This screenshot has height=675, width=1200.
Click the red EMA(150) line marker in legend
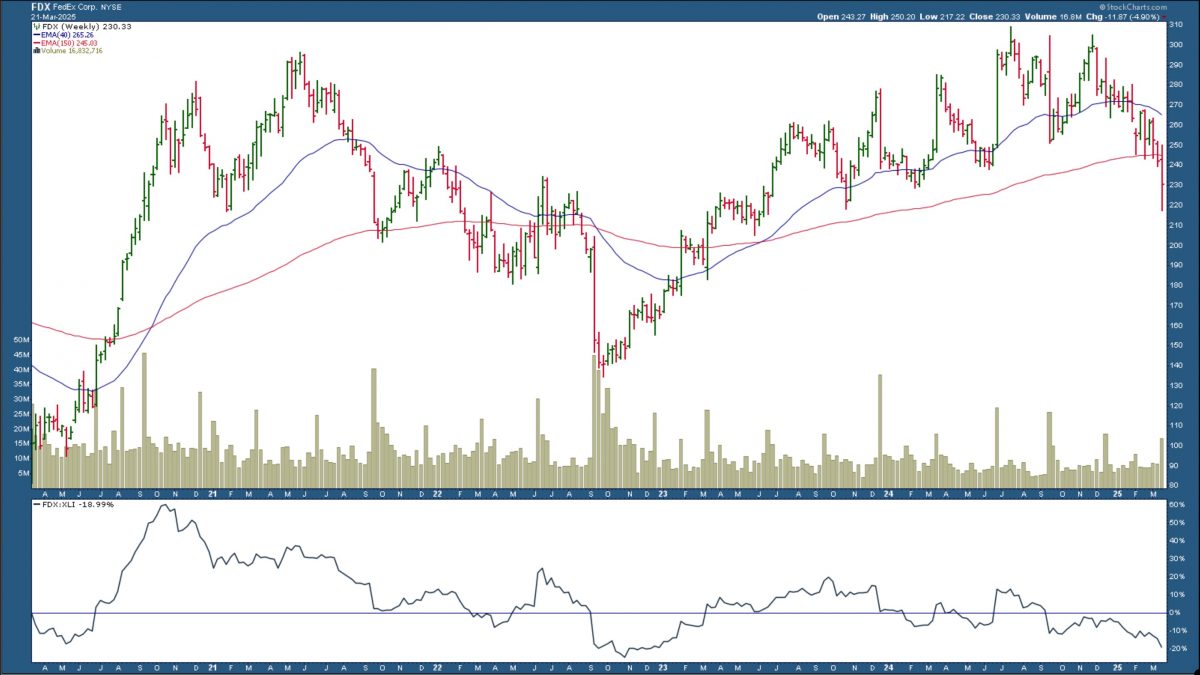pyautogui.click(x=36, y=44)
